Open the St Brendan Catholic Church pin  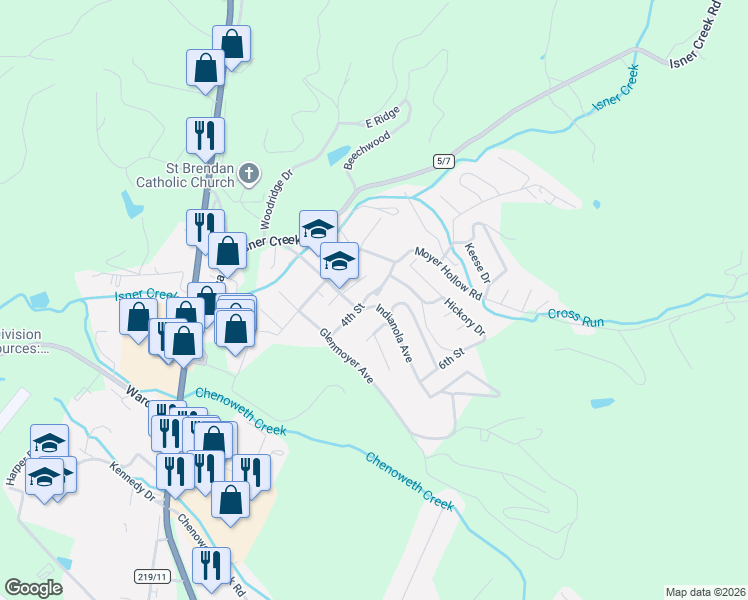tap(249, 173)
